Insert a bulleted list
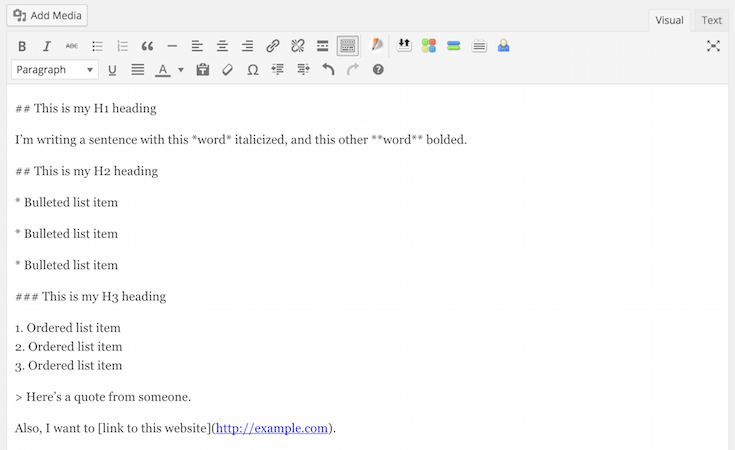Screen dimensions: 735x450 pyautogui.click(x=97, y=46)
